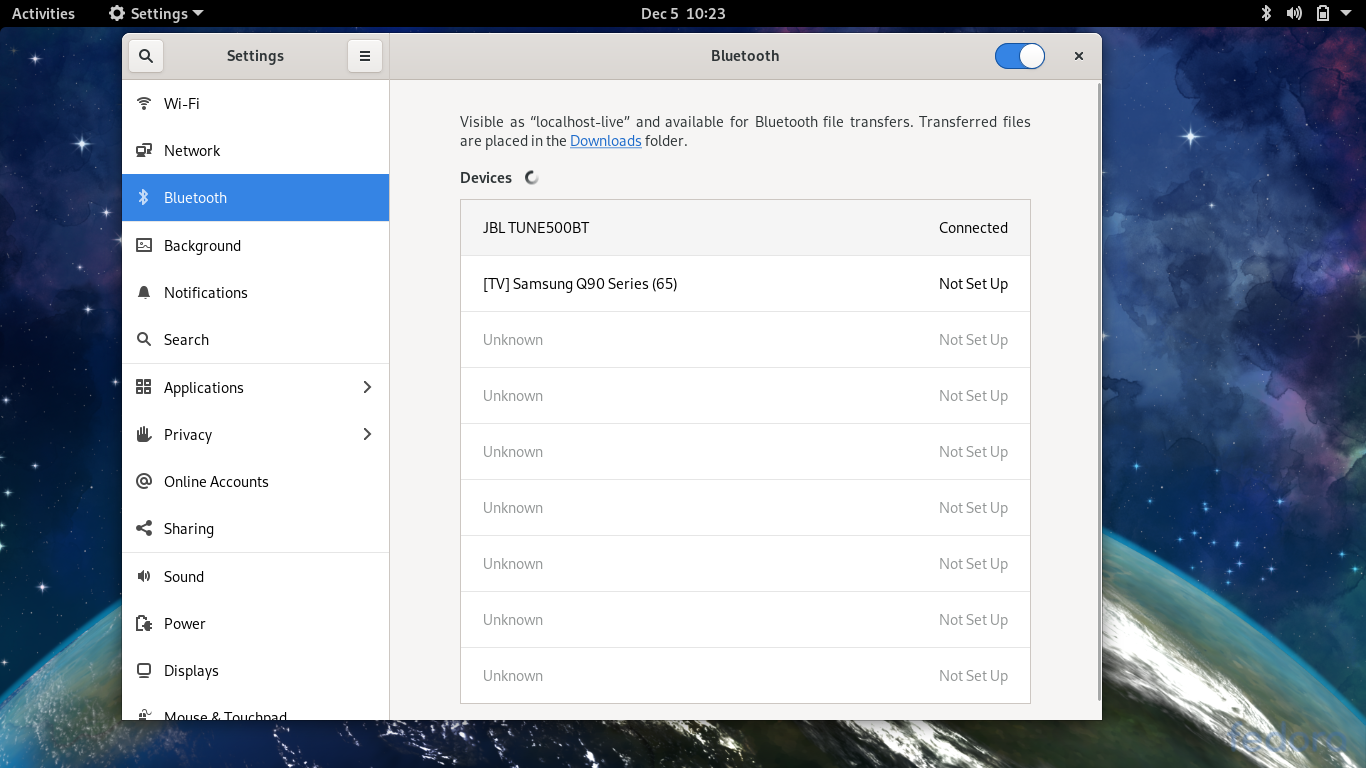This screenshot has height=768, width=1366.
Task: Turn off the Bluetooth switch
Action: click(1020, 56)
